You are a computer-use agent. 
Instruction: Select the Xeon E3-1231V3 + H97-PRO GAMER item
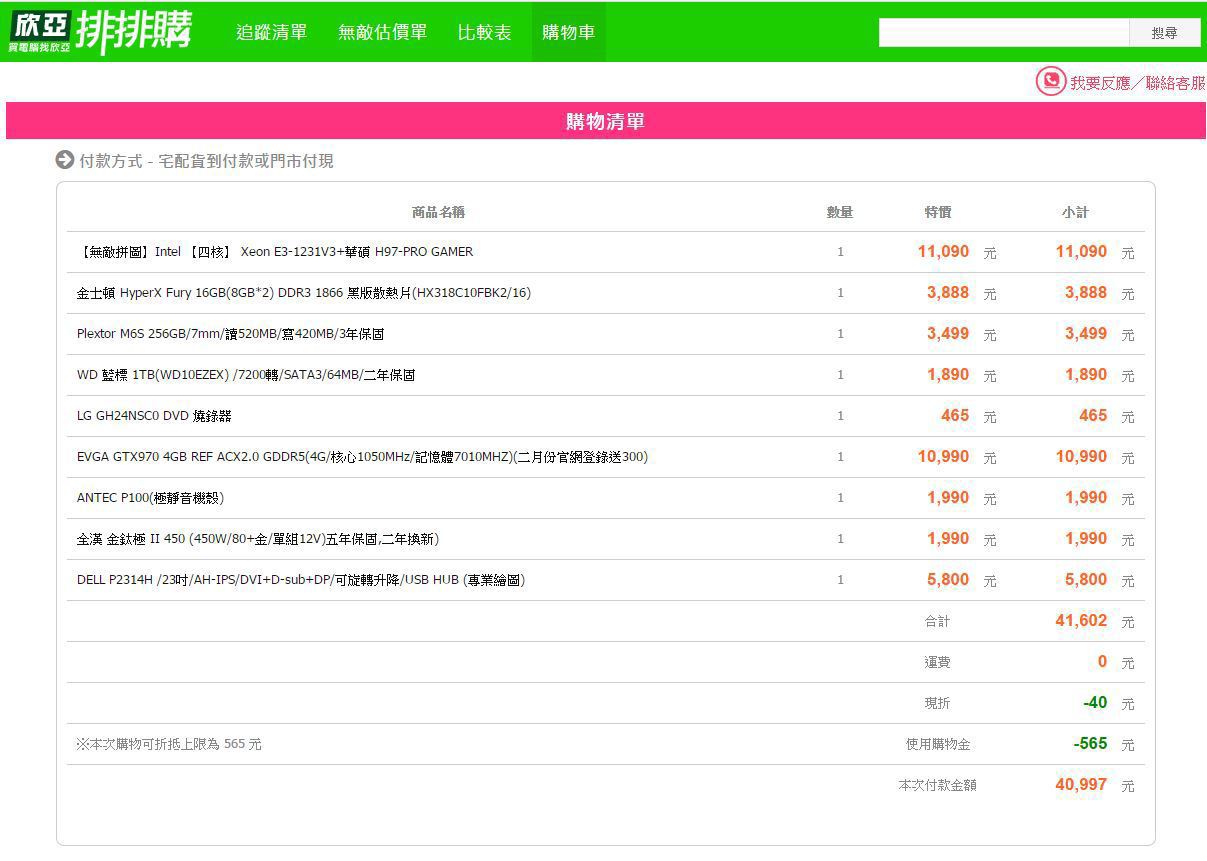[275, 252]
